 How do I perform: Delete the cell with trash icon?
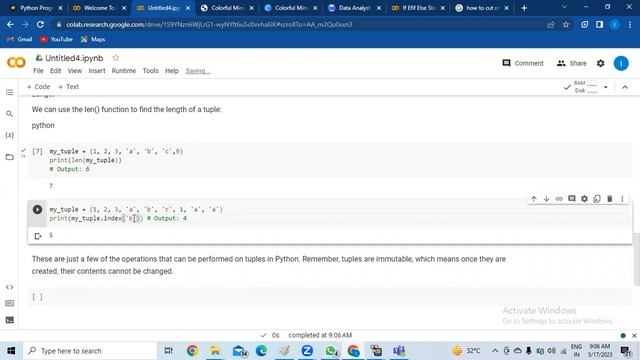(609, 199)
